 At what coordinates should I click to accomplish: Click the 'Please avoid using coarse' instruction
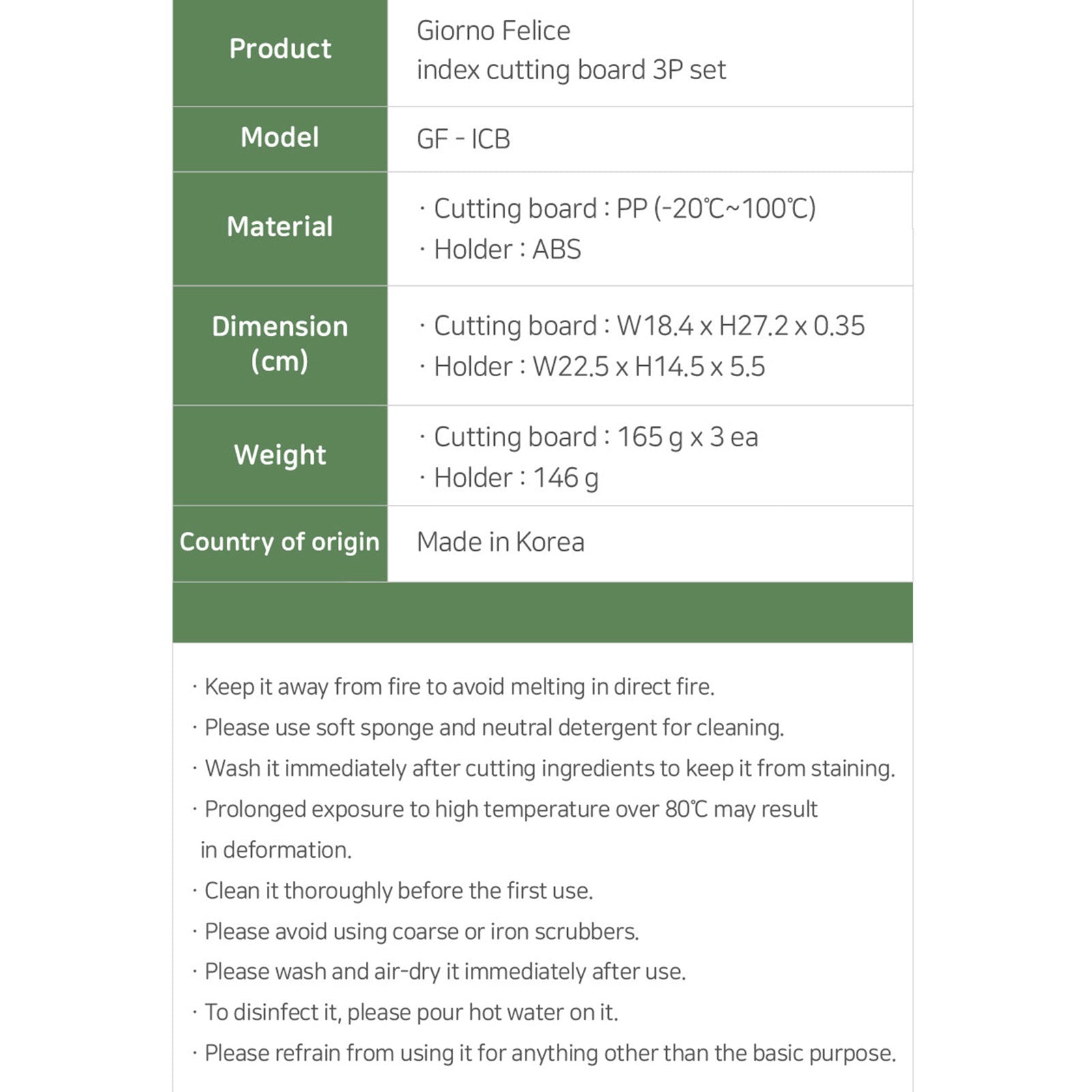pyautogui.click(x=421, y=932)
